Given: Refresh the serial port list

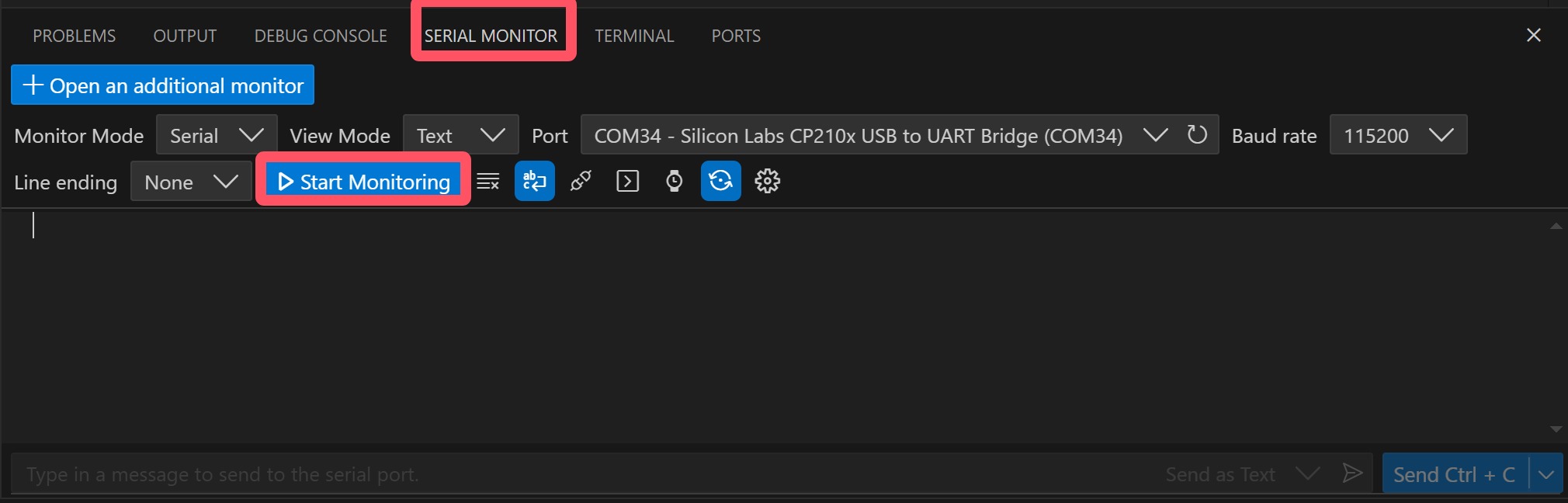Looking at the screenshot, I should tap(1197, 135).
